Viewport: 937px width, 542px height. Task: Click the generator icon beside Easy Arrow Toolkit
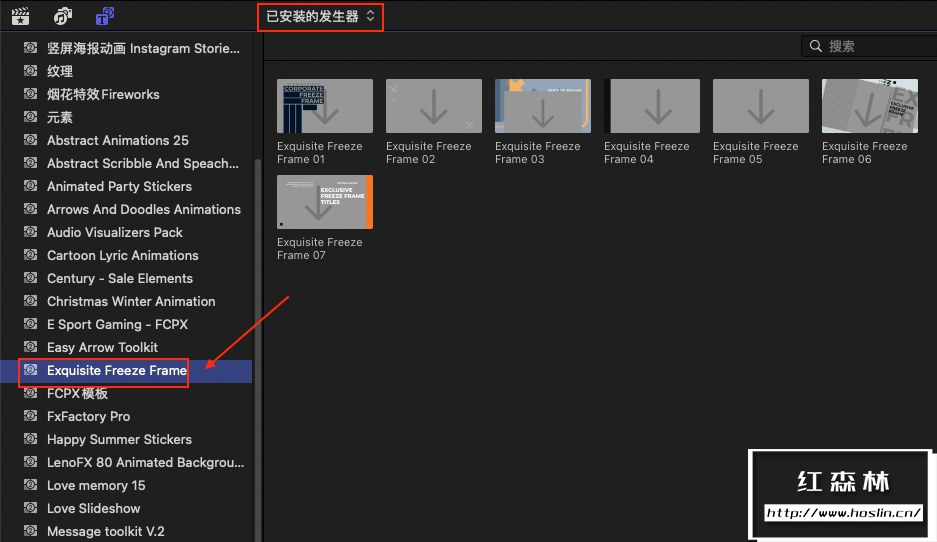(x=30, y=347)
